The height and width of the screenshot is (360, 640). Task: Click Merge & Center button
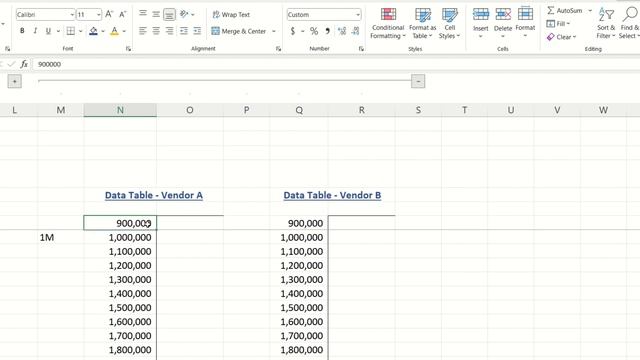[239, 31]
